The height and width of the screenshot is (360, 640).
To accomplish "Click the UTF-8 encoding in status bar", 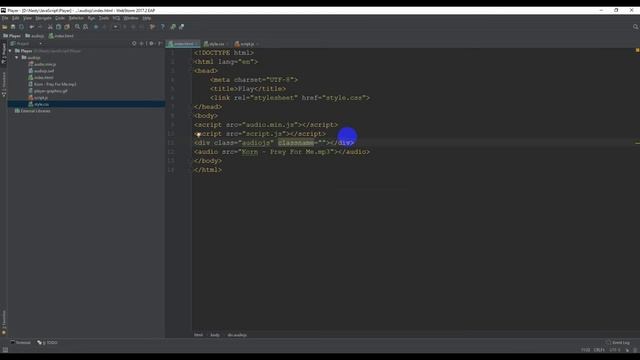I will [x=615, y=350].
